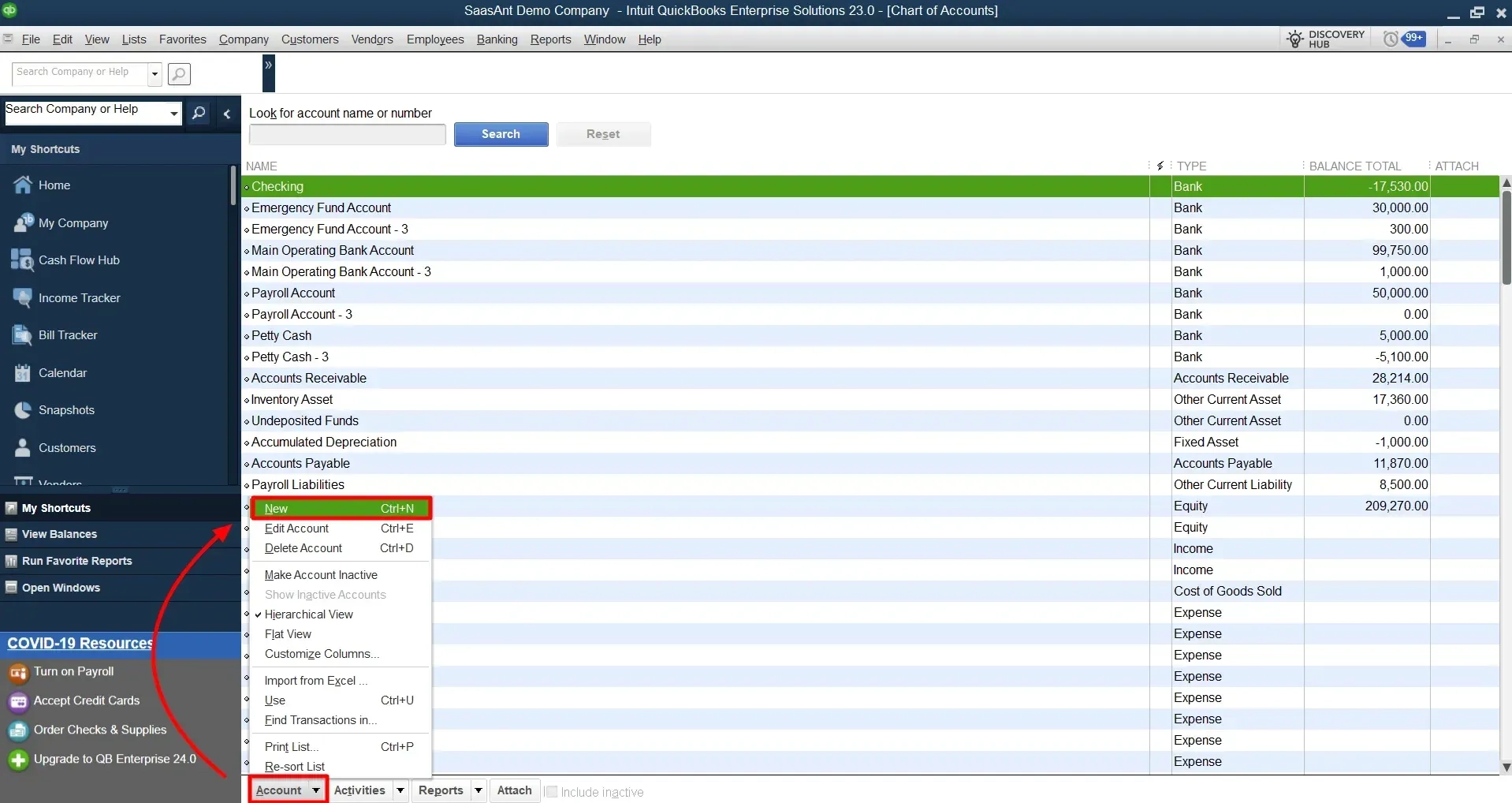Open the Snapshots shortcut icon
Viewport: 1512px width, 803px height.
pyautogui.click(x=23, y=410)
